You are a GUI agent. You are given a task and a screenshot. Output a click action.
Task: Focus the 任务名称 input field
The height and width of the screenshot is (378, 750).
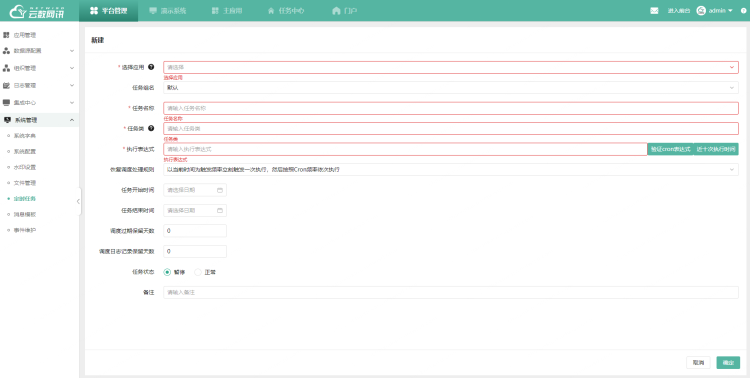click(451, 108)
